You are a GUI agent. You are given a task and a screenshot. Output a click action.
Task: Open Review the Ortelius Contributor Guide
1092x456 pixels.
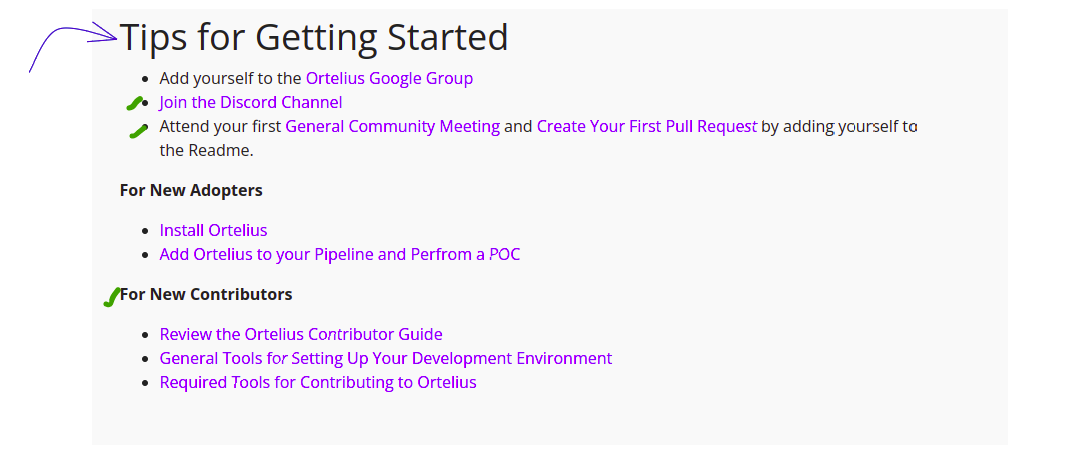[300, 334]
